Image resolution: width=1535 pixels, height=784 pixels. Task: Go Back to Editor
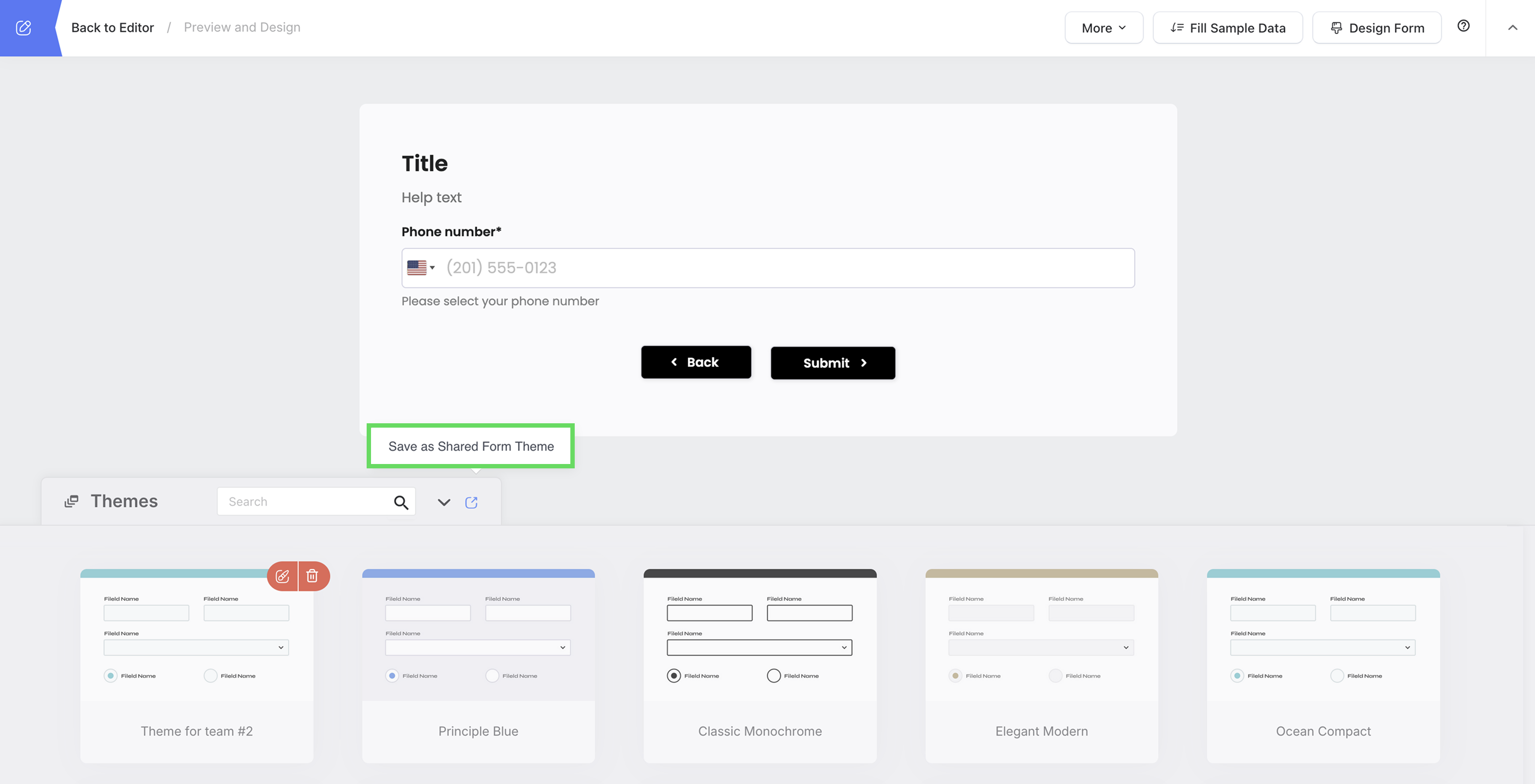112,28
